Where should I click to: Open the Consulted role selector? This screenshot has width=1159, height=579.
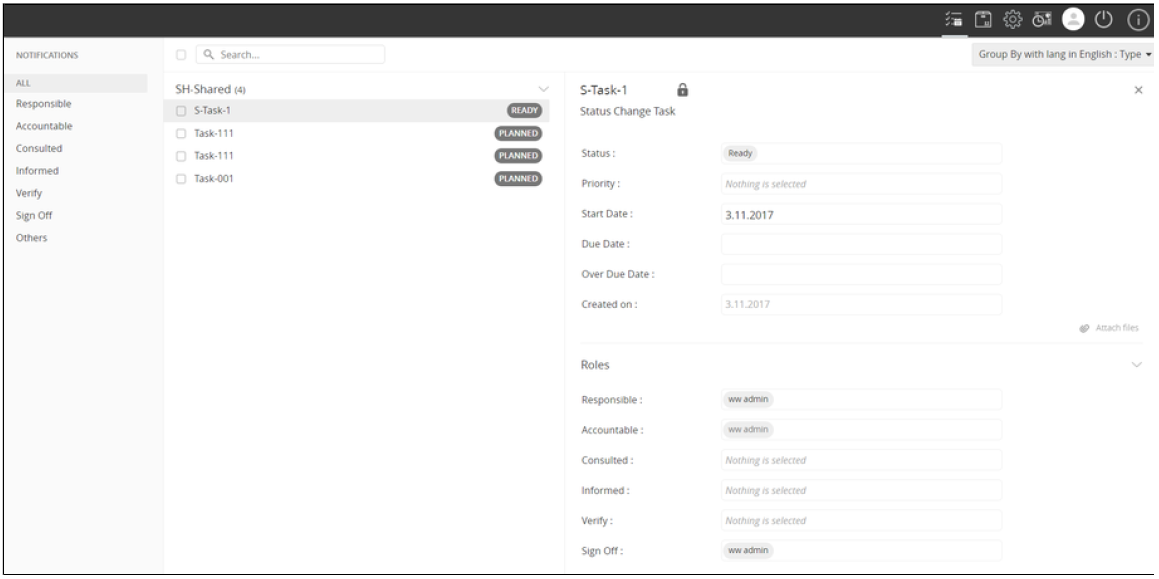click(x=861, y=460)
